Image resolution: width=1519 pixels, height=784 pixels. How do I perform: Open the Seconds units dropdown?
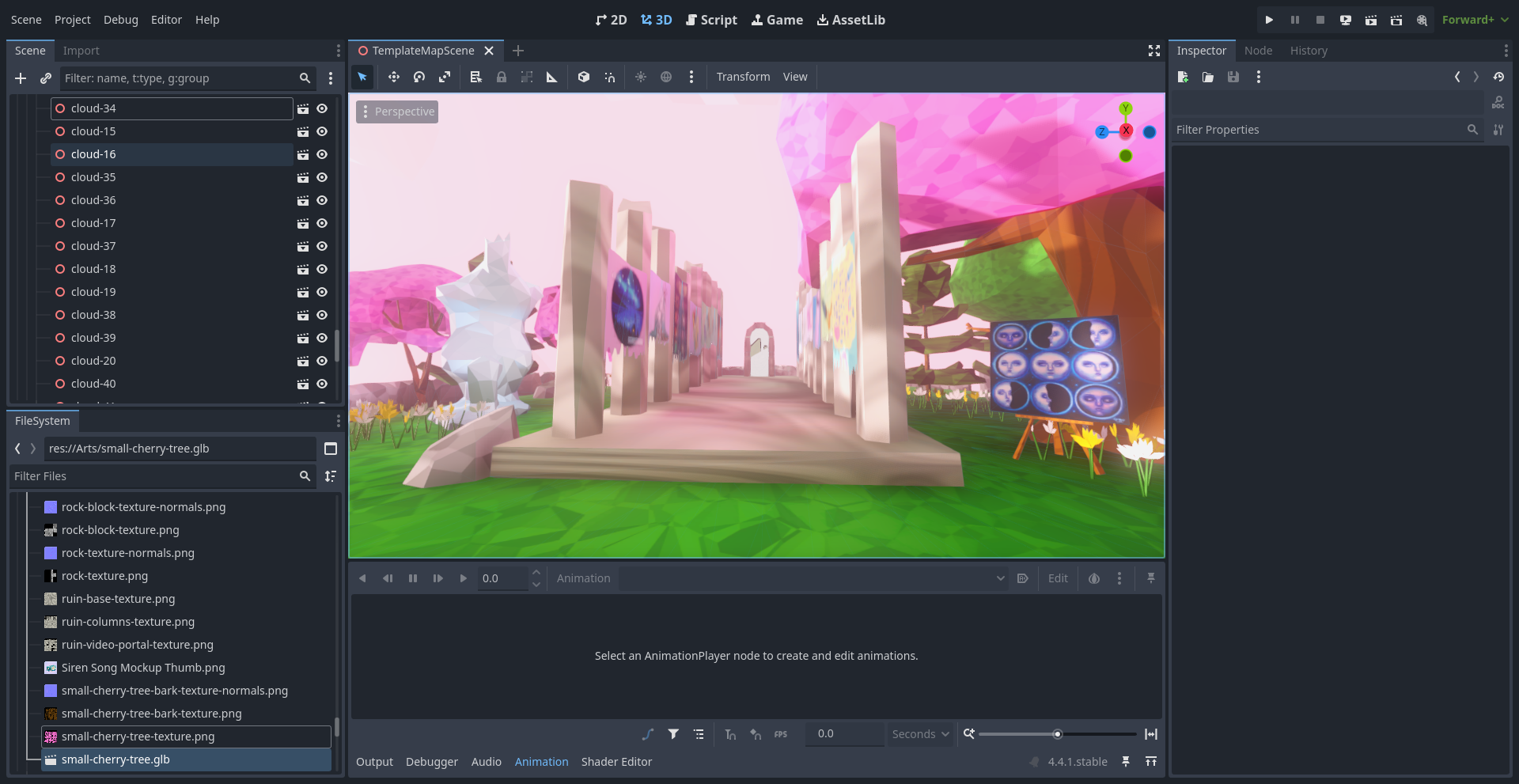click(920, 734)
